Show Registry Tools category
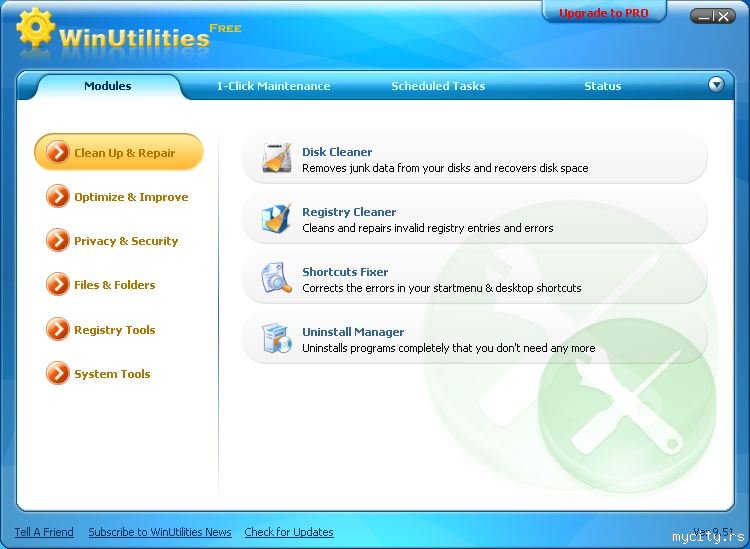Screen dimensions: 750x549 tap(101, 329)
